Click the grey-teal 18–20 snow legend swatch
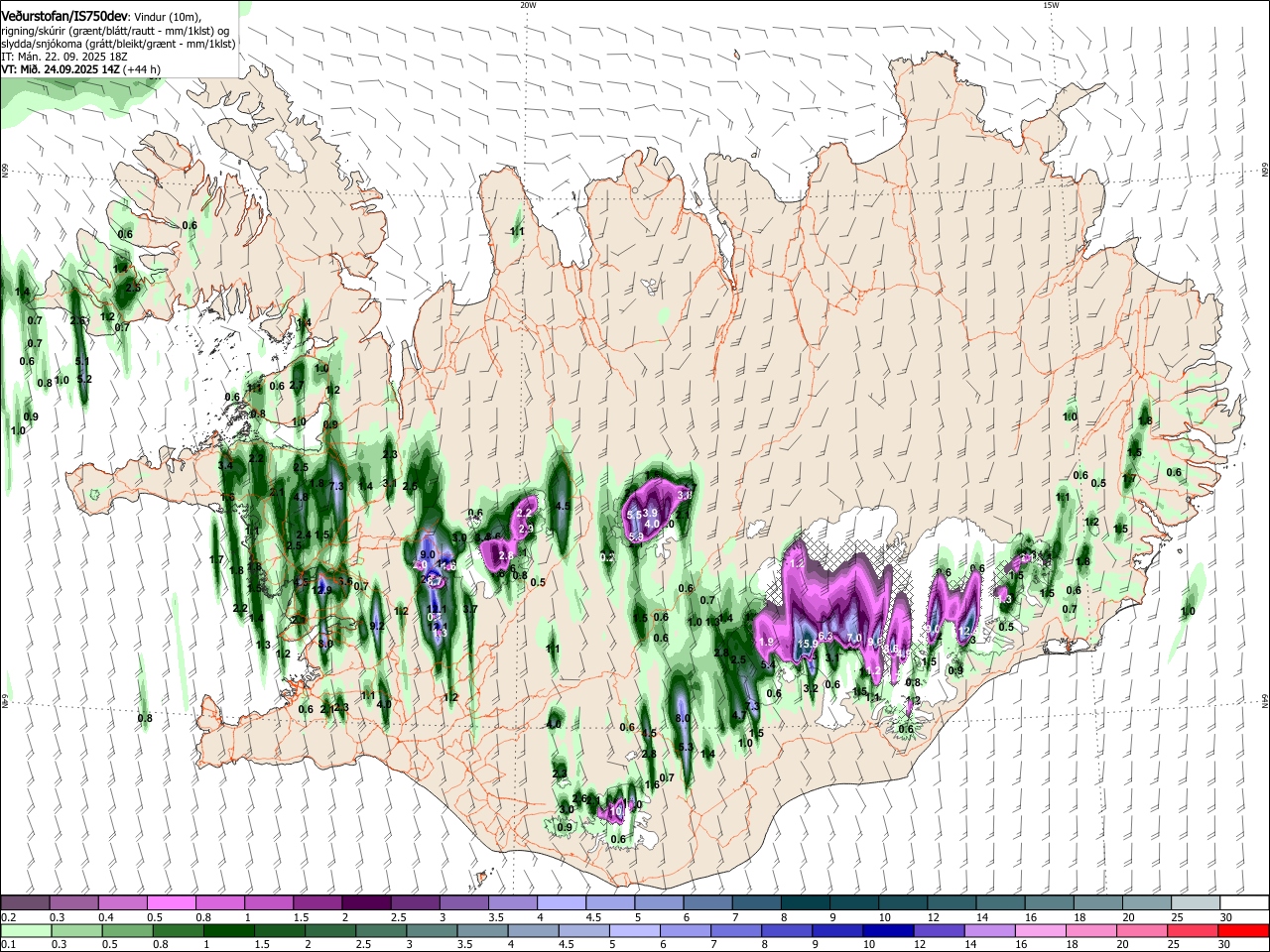The image size is (1270, 952). (x=1096, y=902)
